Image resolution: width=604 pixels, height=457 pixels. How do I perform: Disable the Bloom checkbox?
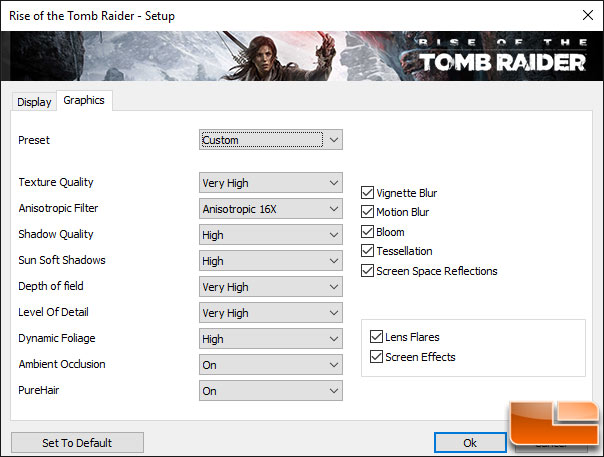pos(367,232)
